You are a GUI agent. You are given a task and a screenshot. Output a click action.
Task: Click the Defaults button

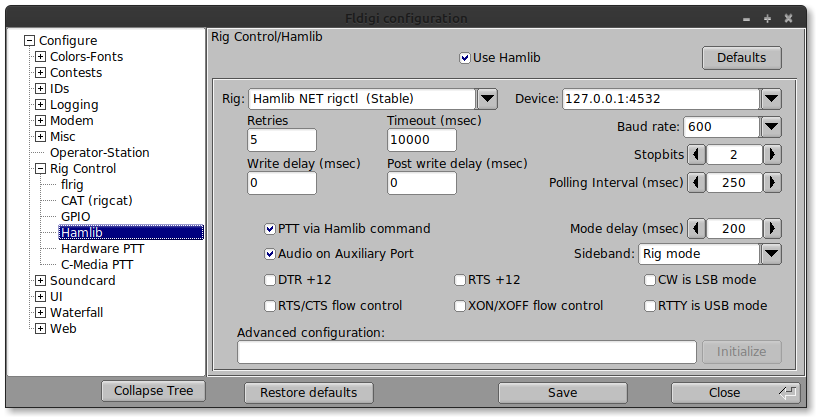click(x=742, y=58)
